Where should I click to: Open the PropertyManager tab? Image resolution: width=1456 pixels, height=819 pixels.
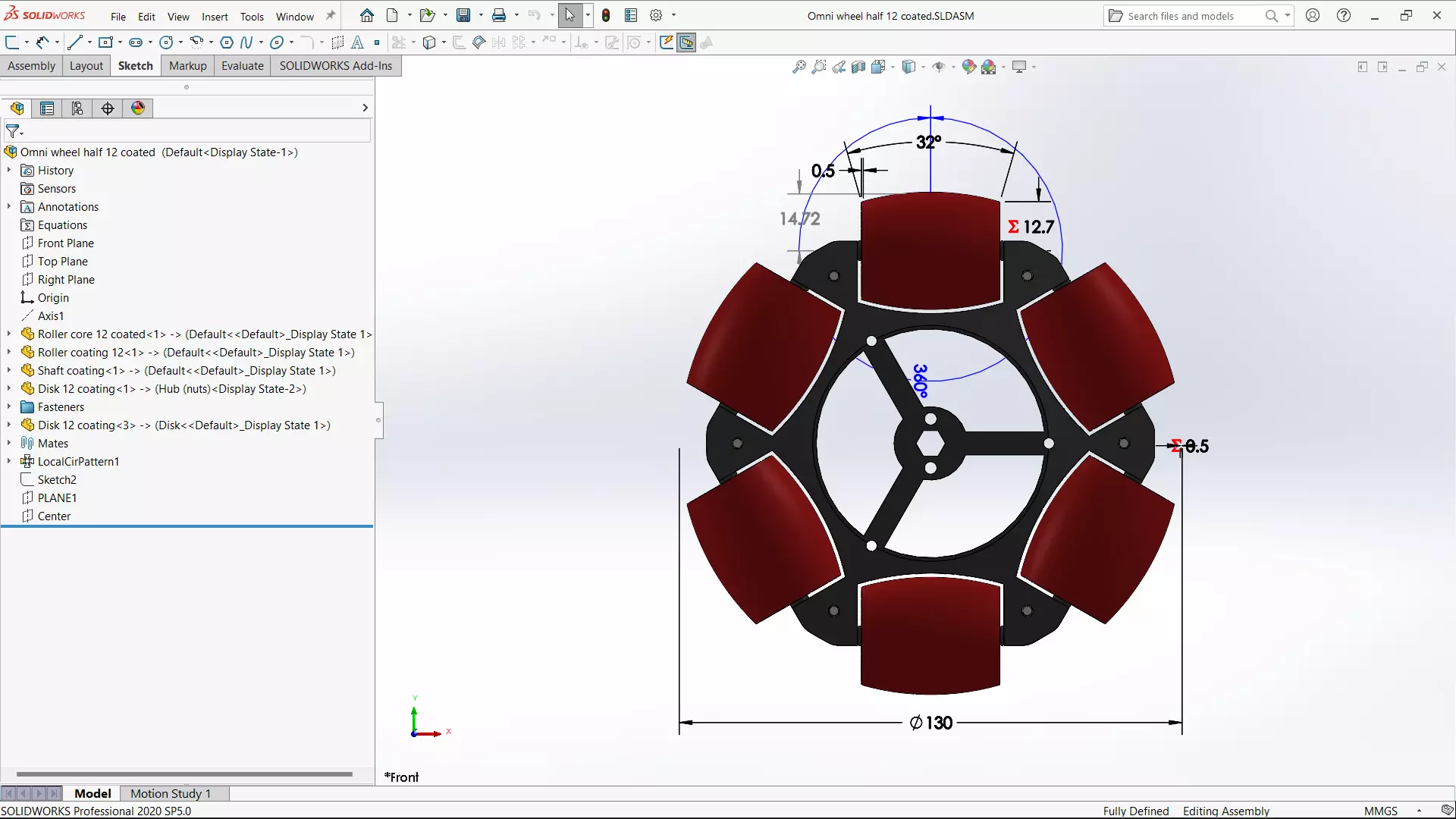pyautogui.click(x=47, y=108)
